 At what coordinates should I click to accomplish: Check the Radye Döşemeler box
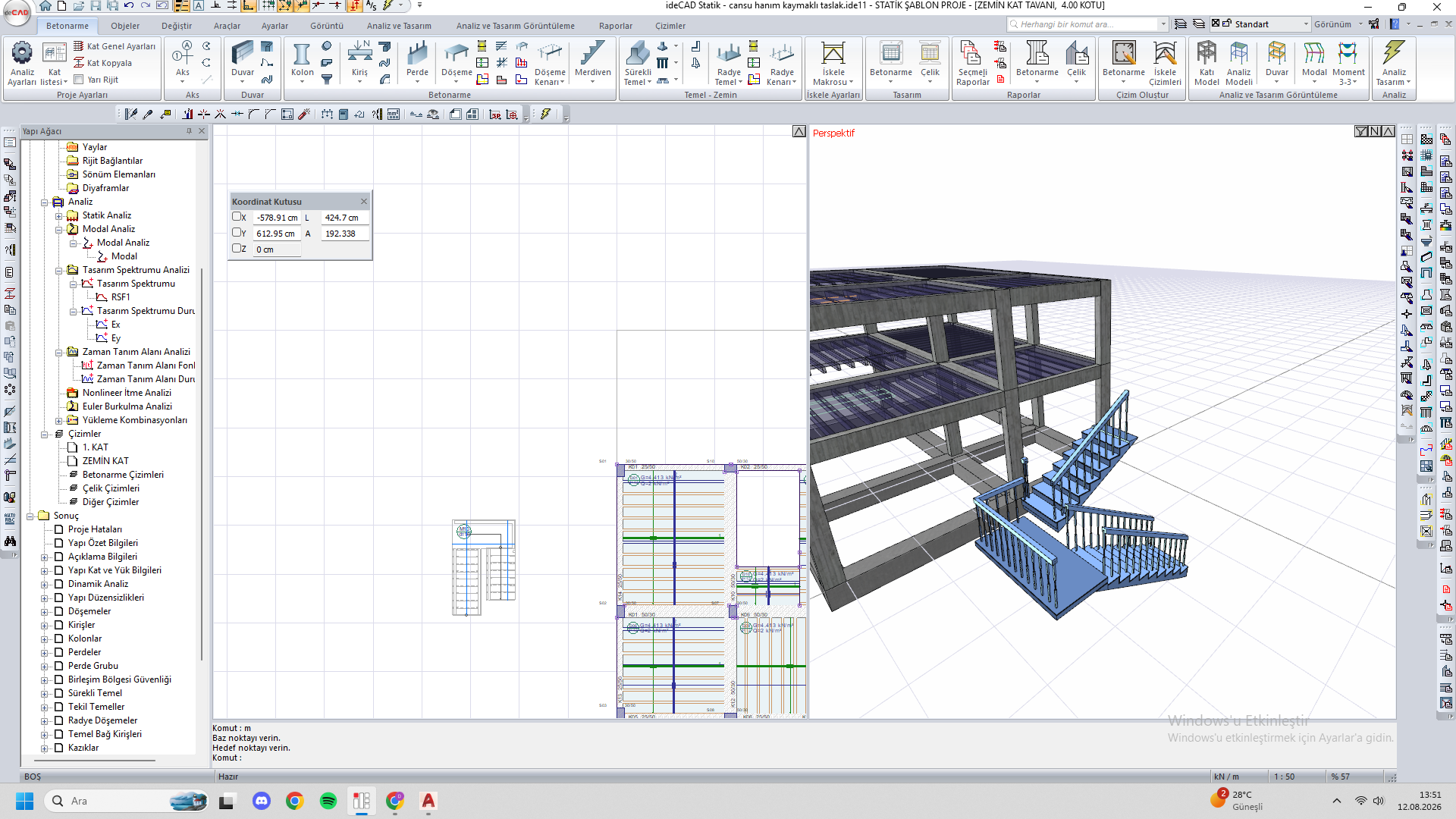tap(58, 720)
